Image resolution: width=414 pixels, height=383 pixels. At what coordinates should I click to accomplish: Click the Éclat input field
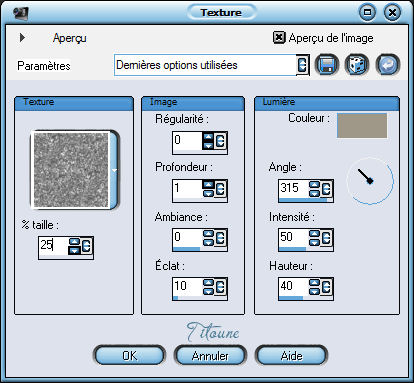[x=187, y=287]
